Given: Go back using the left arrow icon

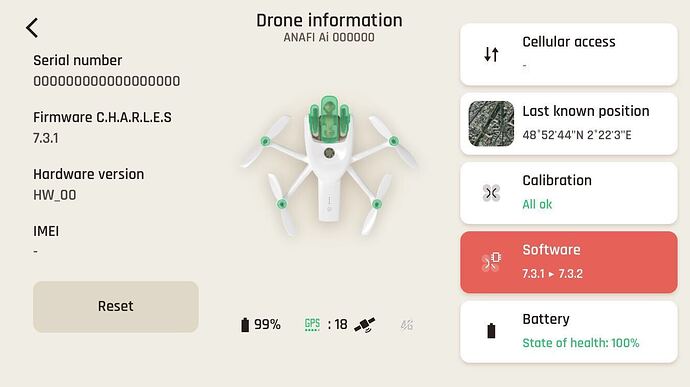Looking at the screenshot, I should pyautogui.click(x=32, y=28).
